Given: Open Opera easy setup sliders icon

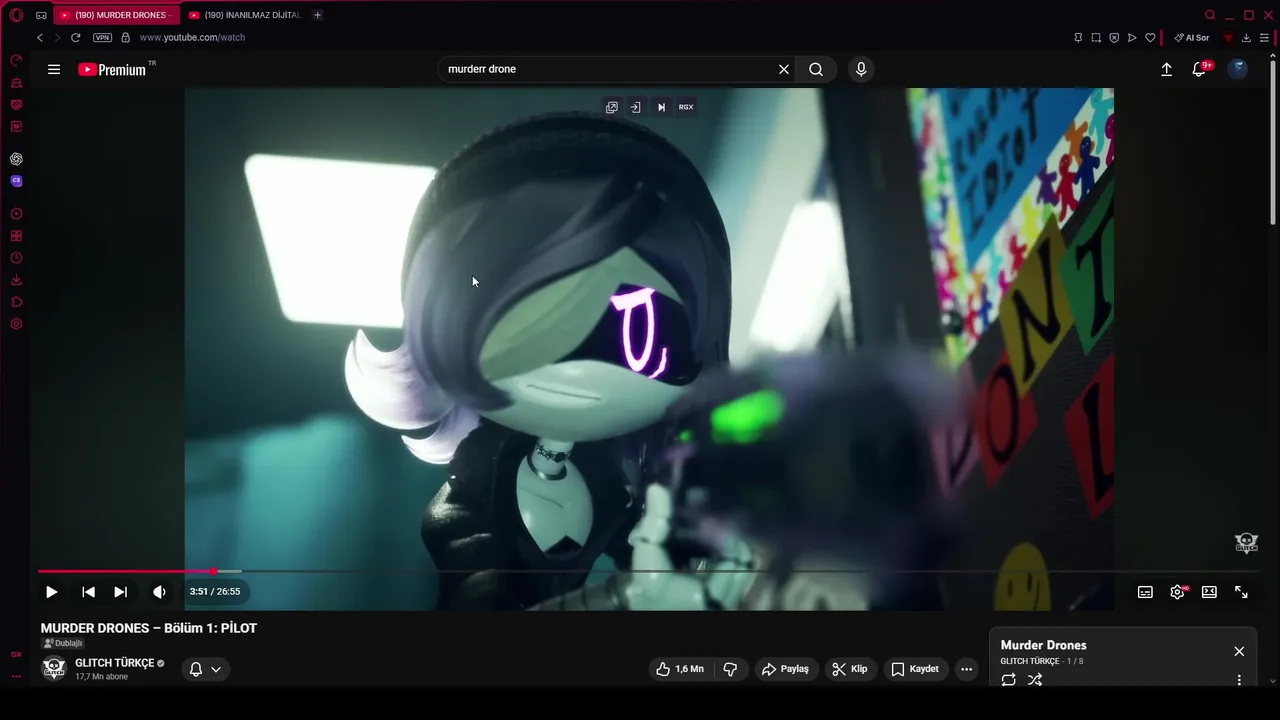Looking at the screenshot, I should (1264, 37).
